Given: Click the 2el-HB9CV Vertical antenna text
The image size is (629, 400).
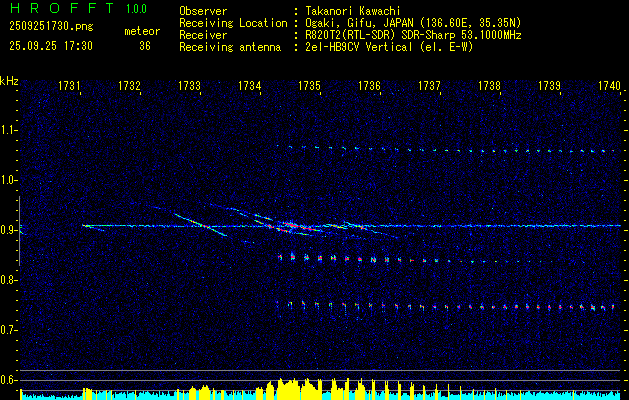Looking at the screenshot, I should click(389, 47).
